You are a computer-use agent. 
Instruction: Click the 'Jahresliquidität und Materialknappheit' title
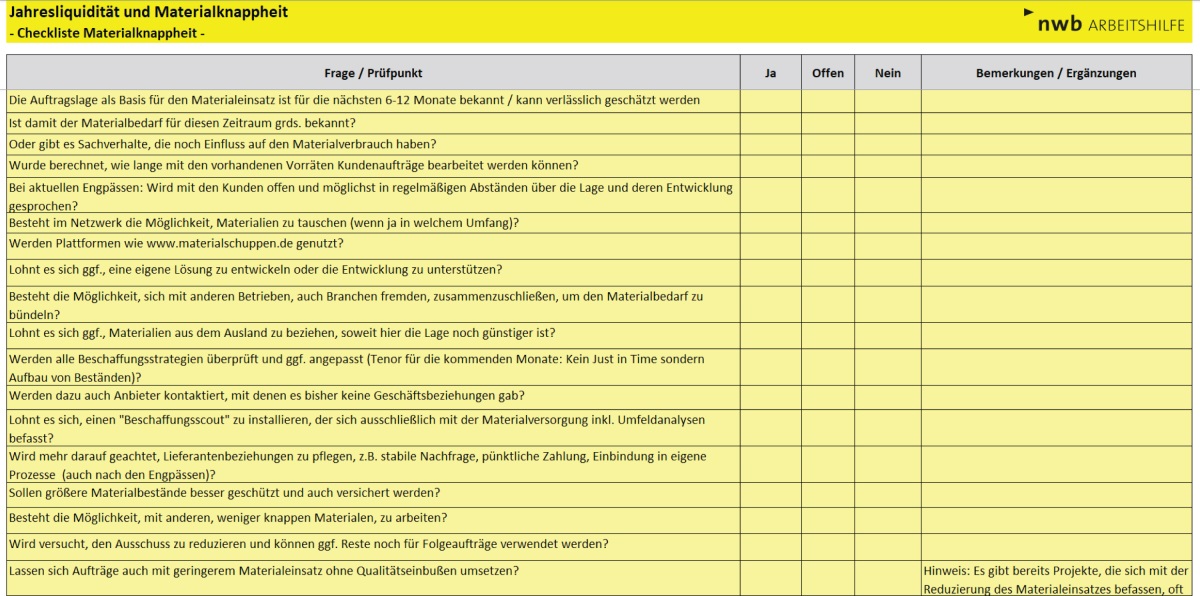148,12
